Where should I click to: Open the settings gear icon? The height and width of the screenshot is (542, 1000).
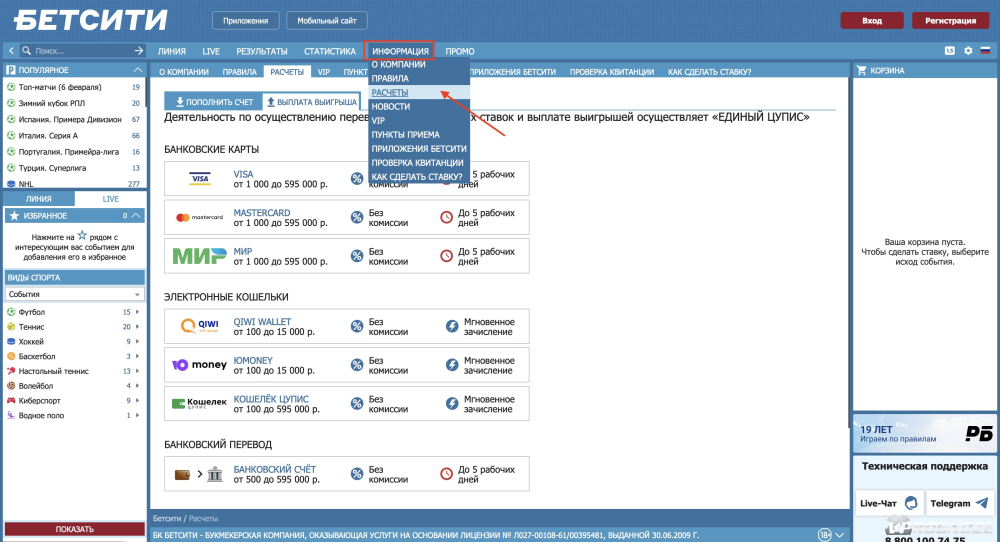coord(968,50)
